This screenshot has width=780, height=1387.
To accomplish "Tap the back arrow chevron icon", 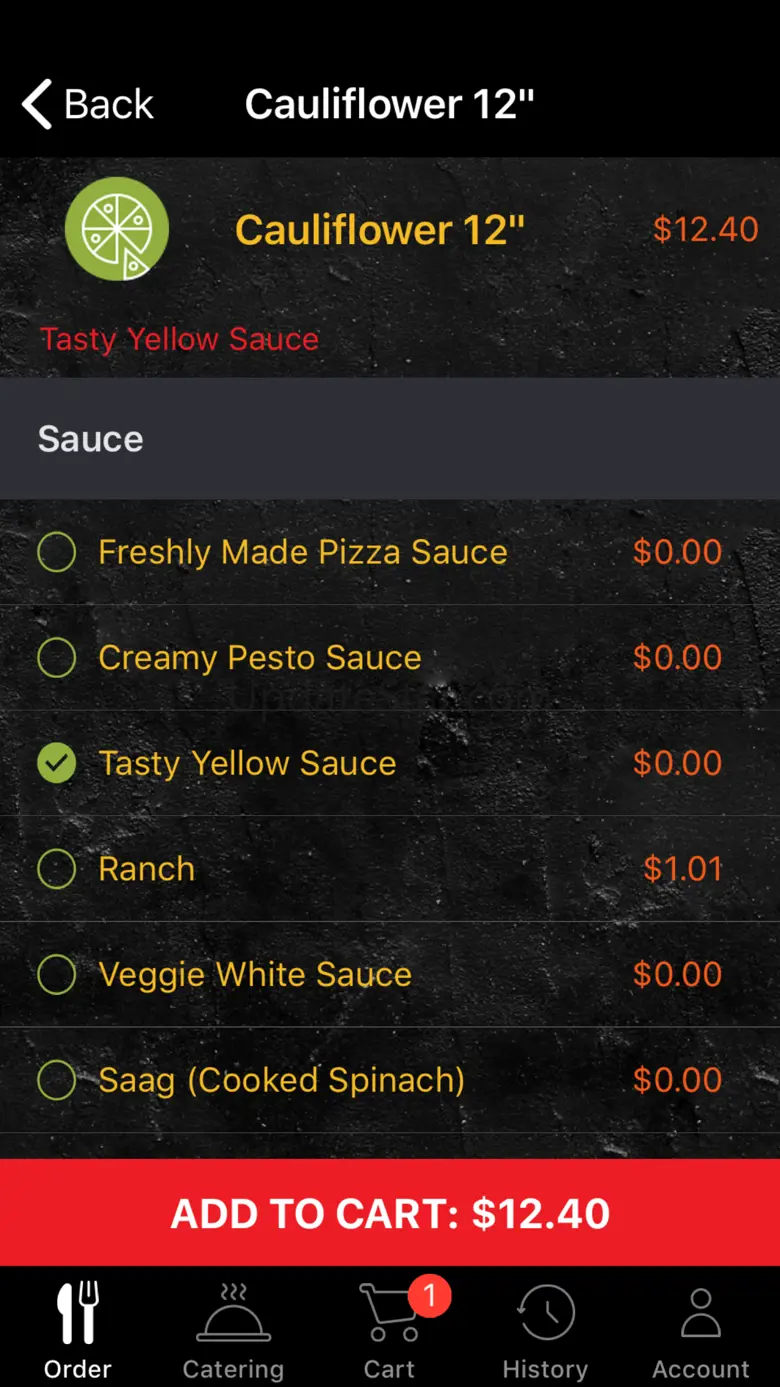I will [37, 104].
